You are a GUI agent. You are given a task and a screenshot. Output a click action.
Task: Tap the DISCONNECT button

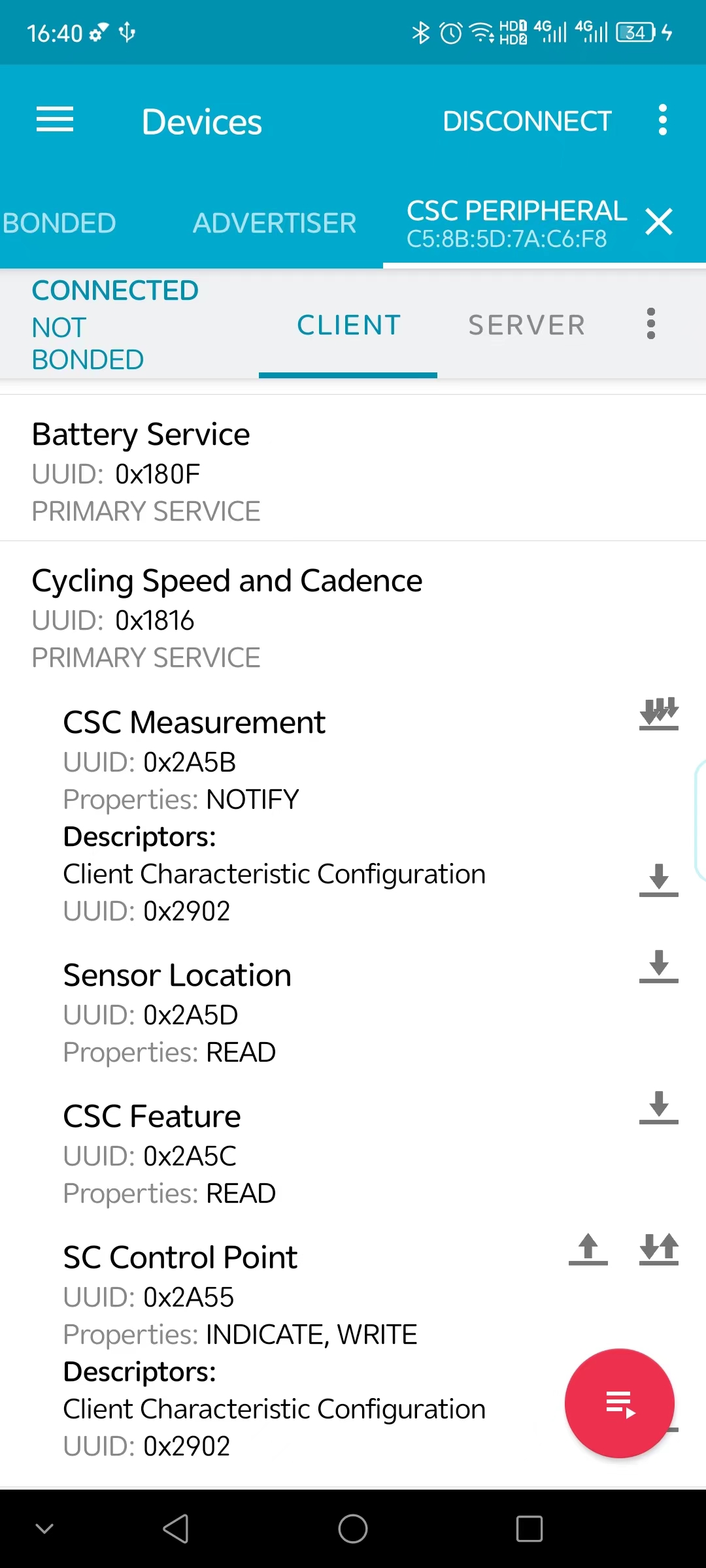(x=527, y=121)
